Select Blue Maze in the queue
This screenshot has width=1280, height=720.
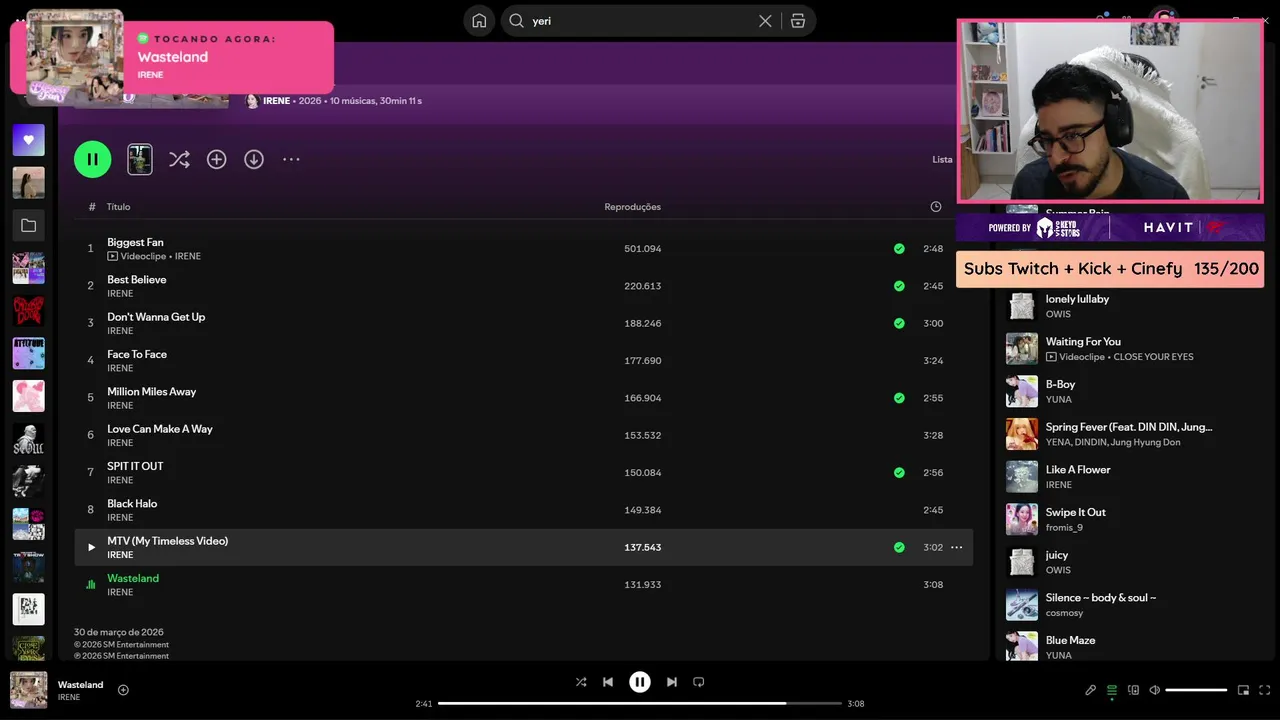tap(1070, 640)
